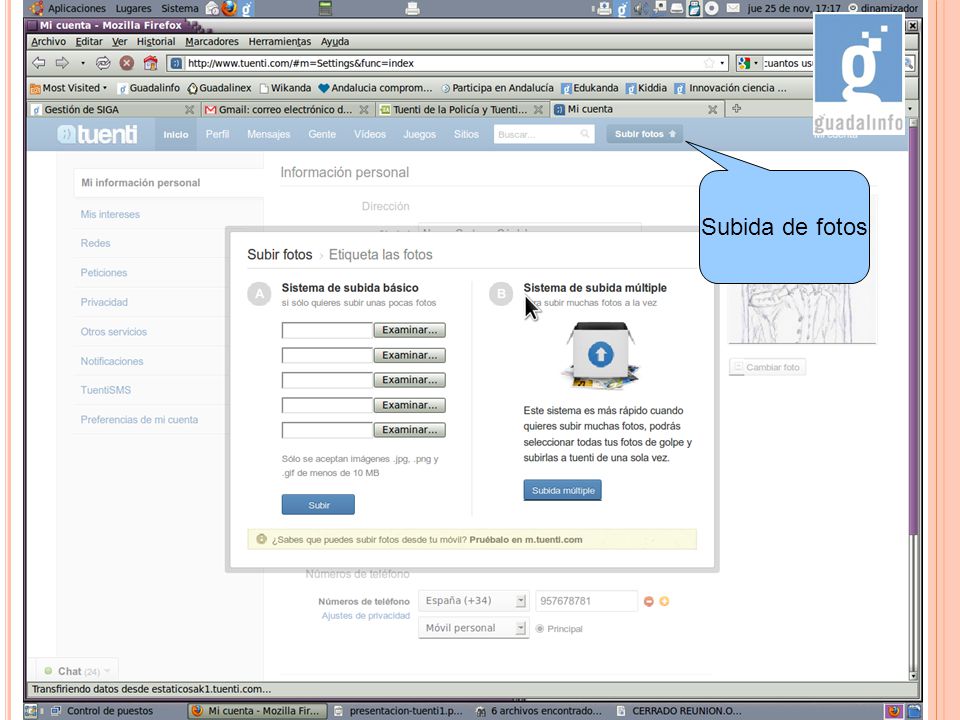The height and width of the screenshot is (720, 960).
Task: Open the Móvil personal phone type dropdown
Action: tap(473, 628)
